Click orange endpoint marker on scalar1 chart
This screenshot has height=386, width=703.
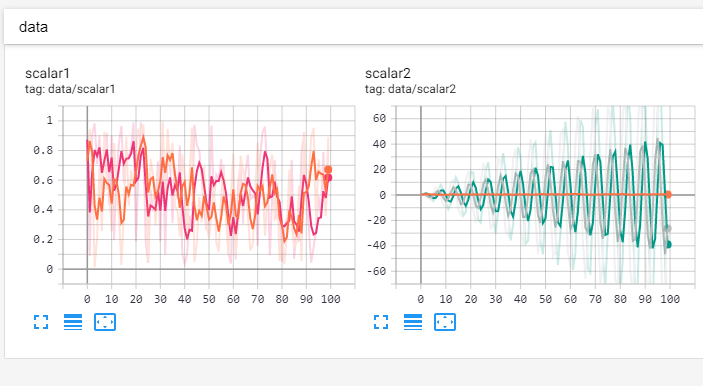pos(328,169)
